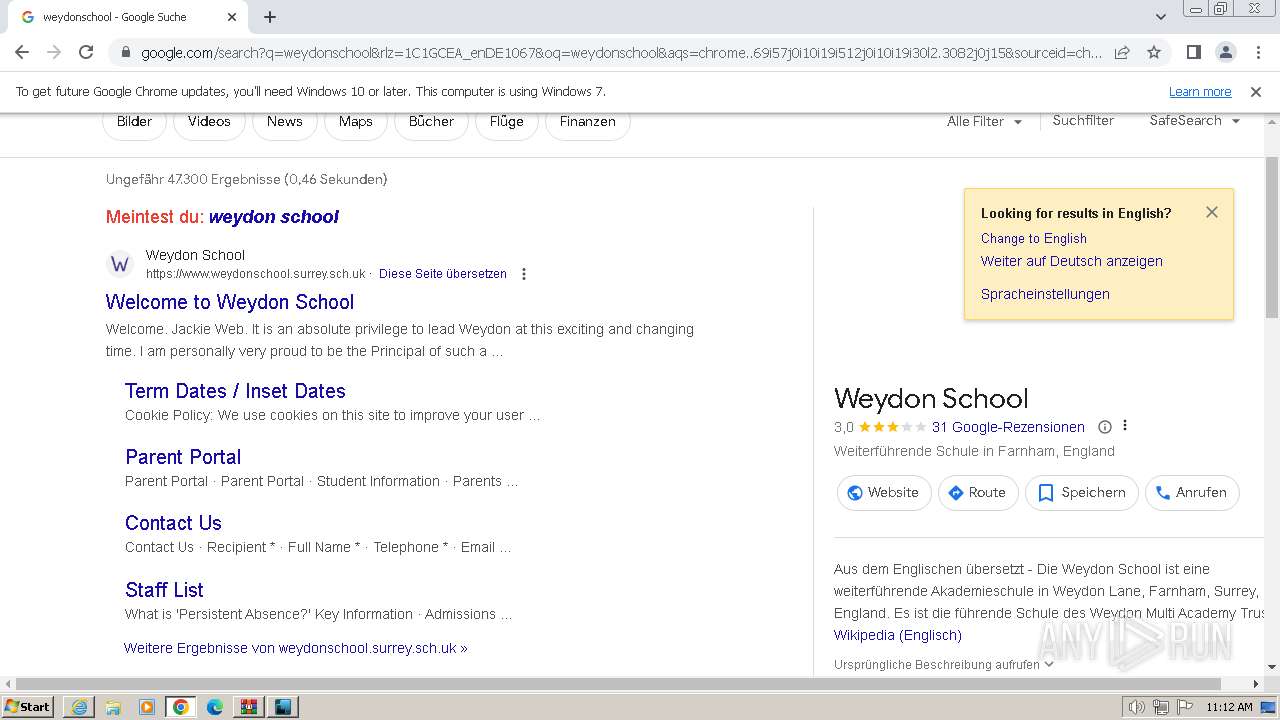Viewport: 1280px width, 720px height.
Task: Click suggested spelling weydon school
Action: (273, 217)
